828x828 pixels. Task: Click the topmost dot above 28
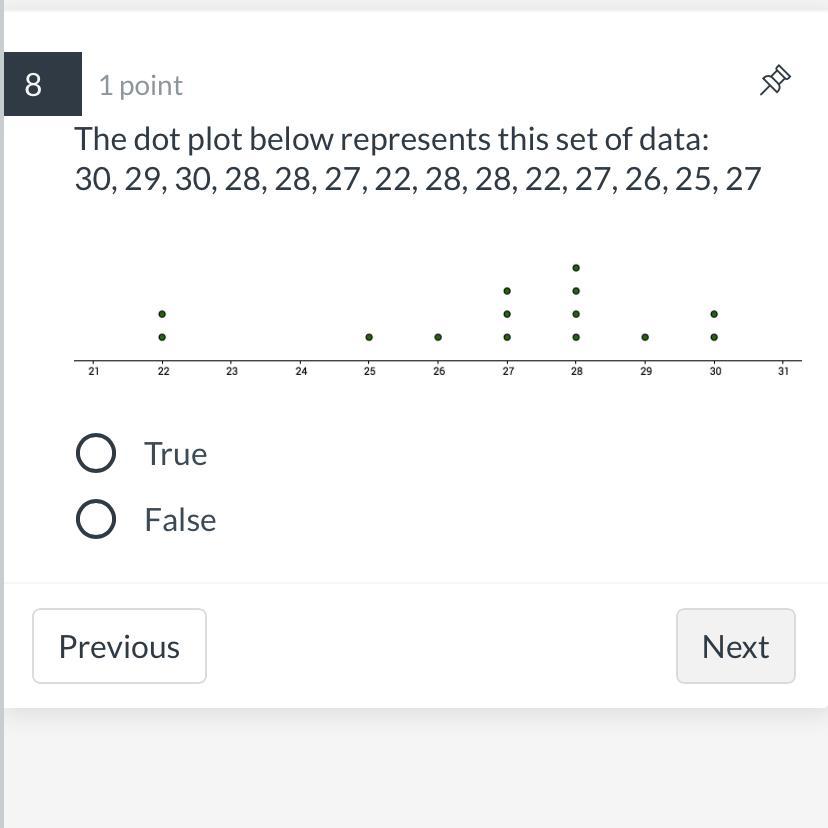click(x=576, y=268)
